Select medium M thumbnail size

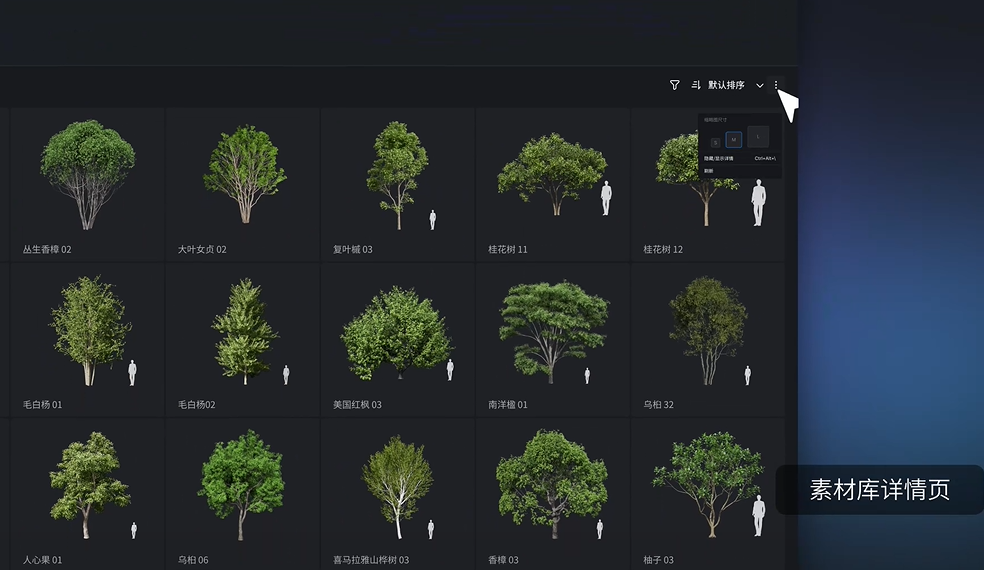[x=734, y=139]
